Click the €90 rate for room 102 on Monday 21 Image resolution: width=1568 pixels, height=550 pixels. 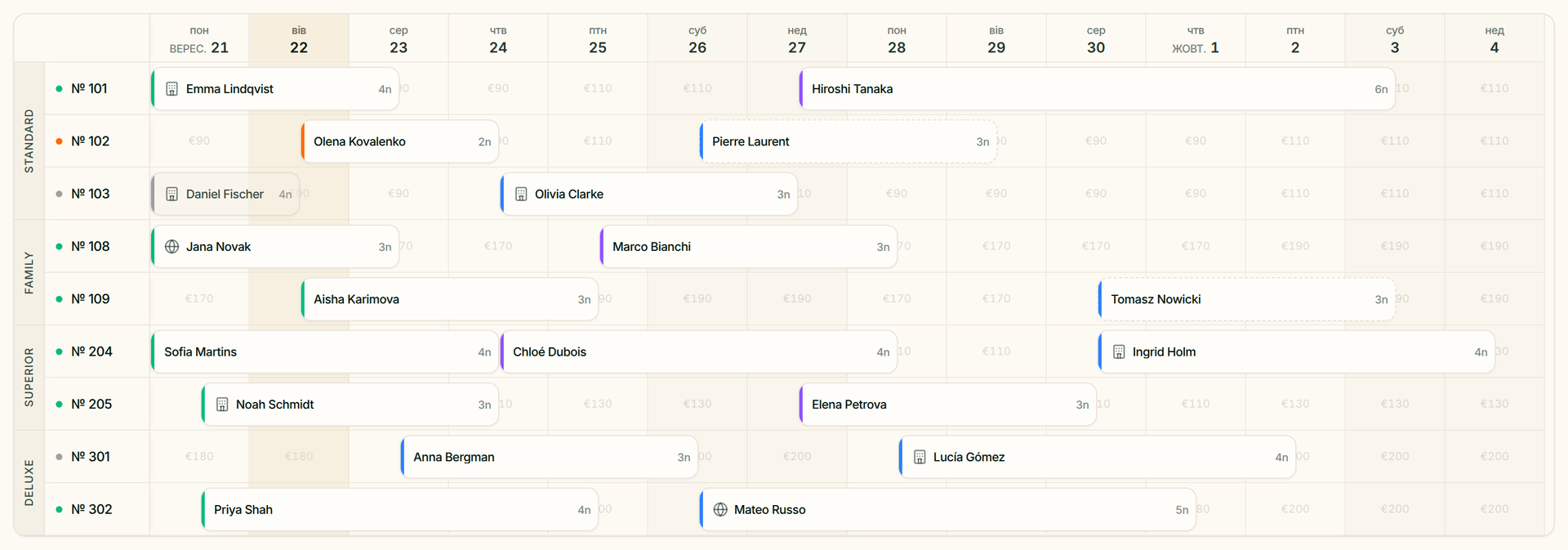coord(199,141)
